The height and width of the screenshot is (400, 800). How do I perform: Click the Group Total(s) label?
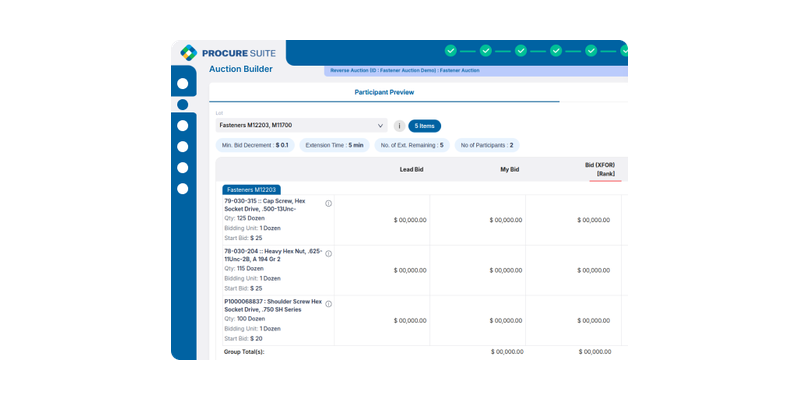coord(244,352)
